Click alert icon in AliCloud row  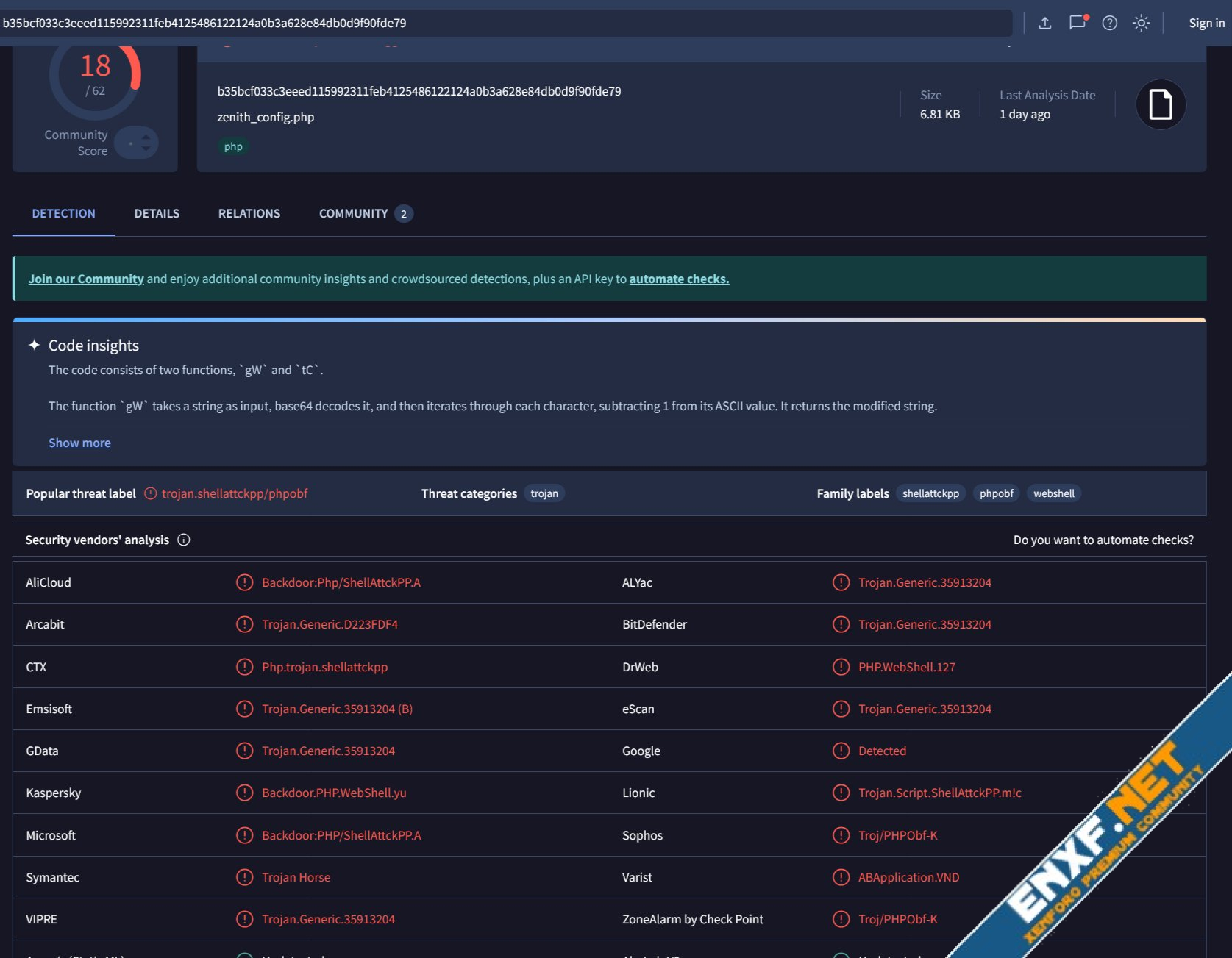coord(244,582)
